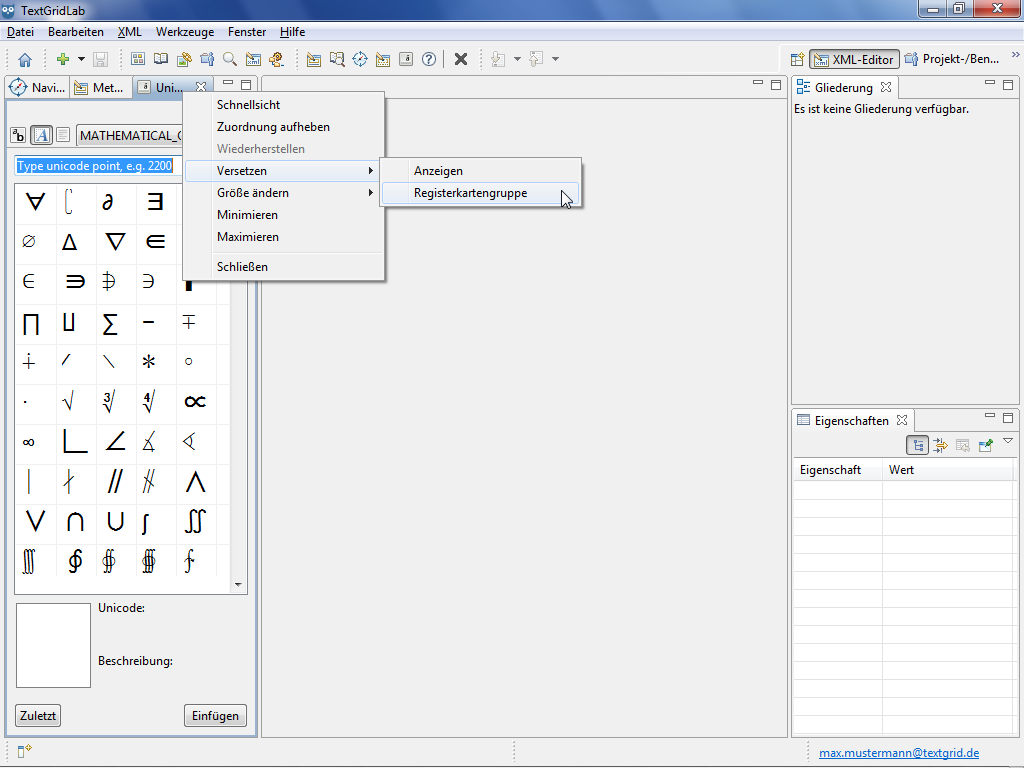1024x768 pixels.
Task: Click the Open Perspective icon beside XML-Editor
Action: tap(797, 60)
